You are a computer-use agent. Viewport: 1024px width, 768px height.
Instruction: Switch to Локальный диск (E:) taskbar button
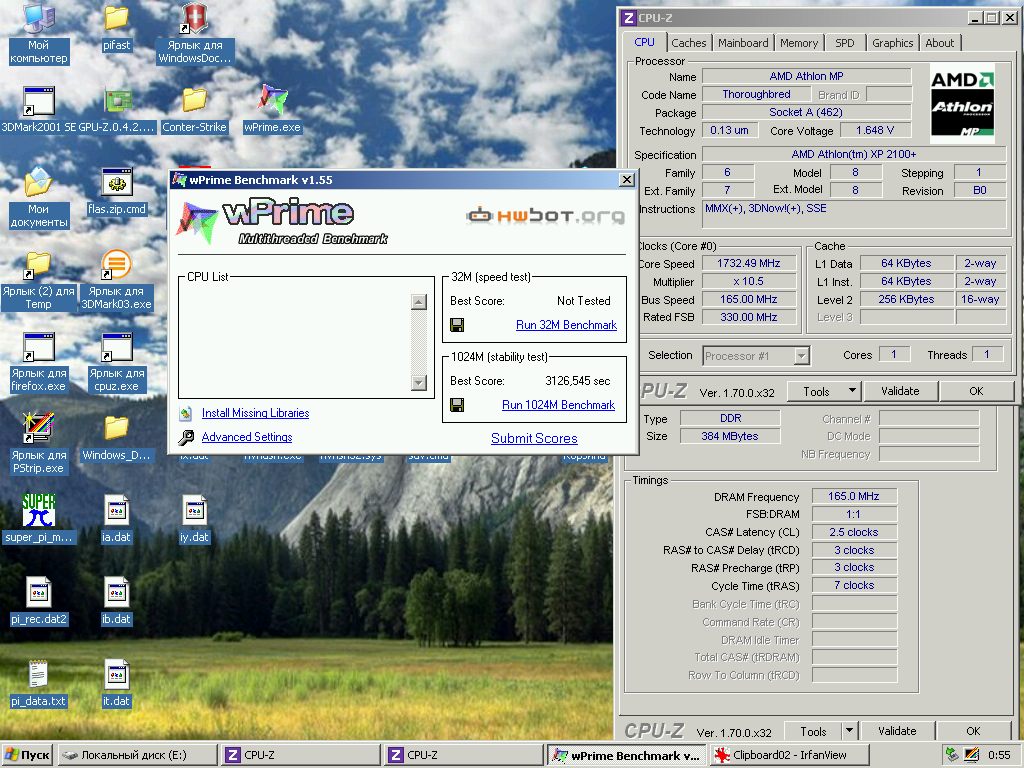click(x=137, y=755)
